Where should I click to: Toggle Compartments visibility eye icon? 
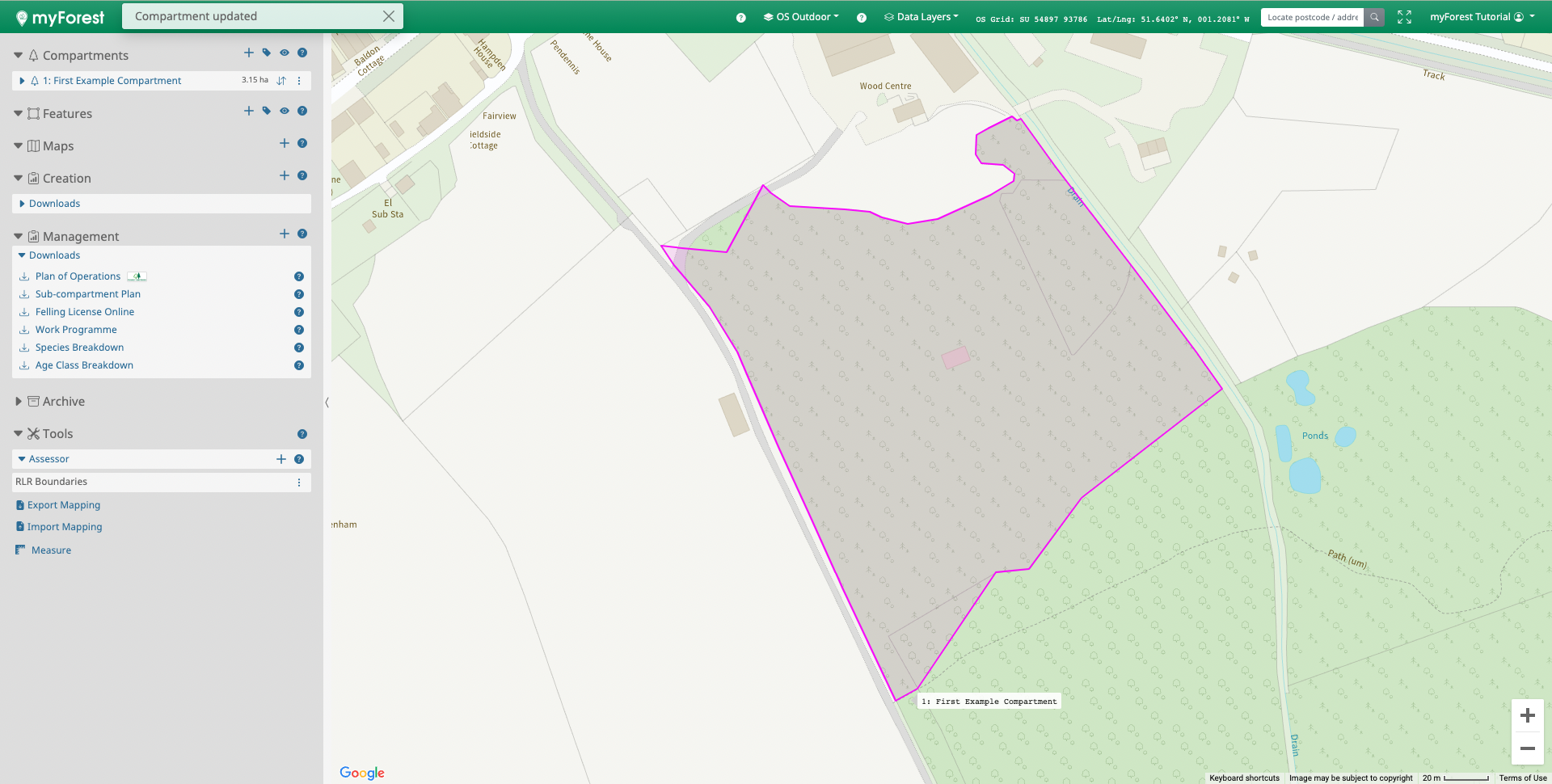[285, 53]
